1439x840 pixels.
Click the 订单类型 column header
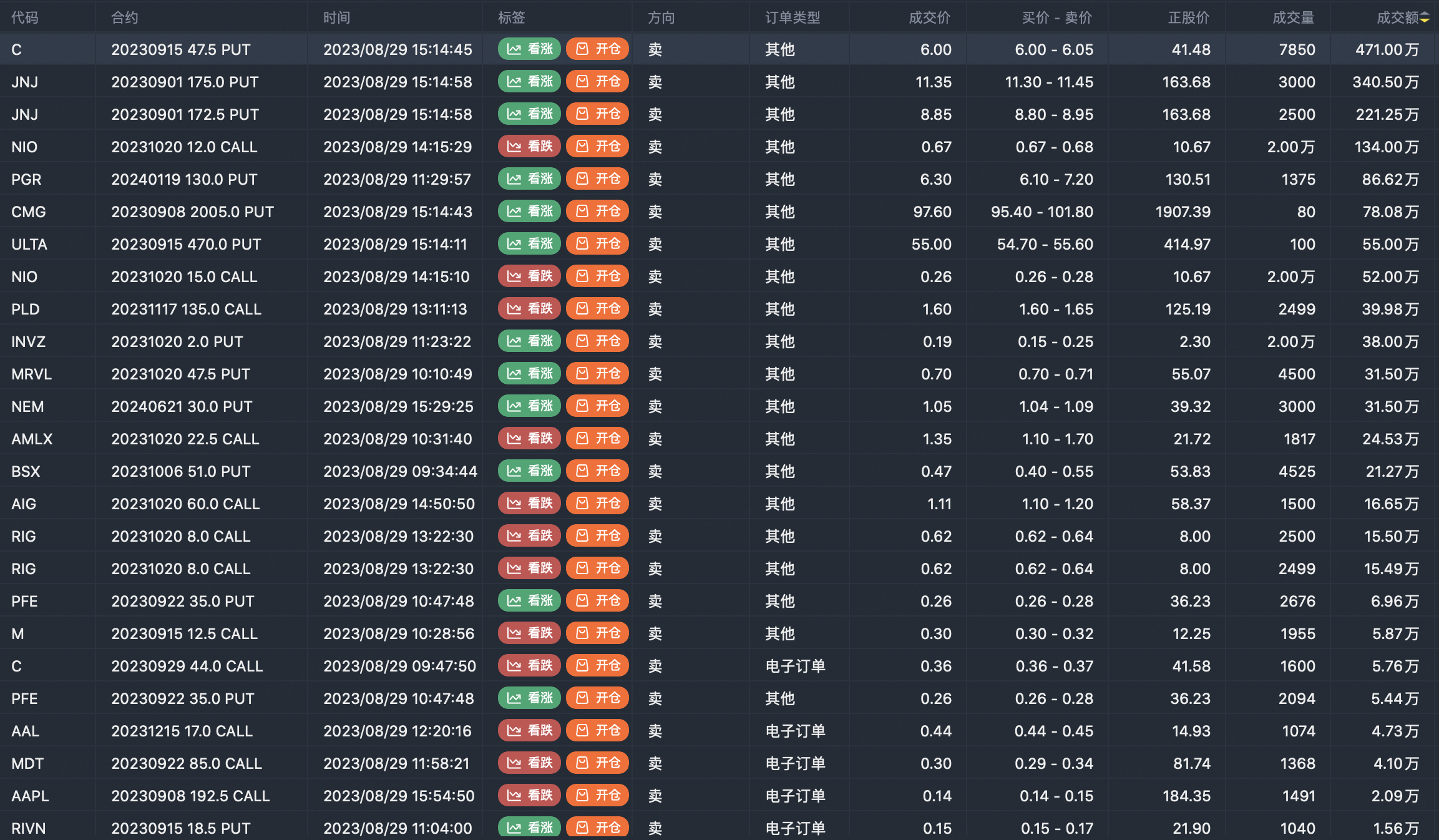click(793, 17)
